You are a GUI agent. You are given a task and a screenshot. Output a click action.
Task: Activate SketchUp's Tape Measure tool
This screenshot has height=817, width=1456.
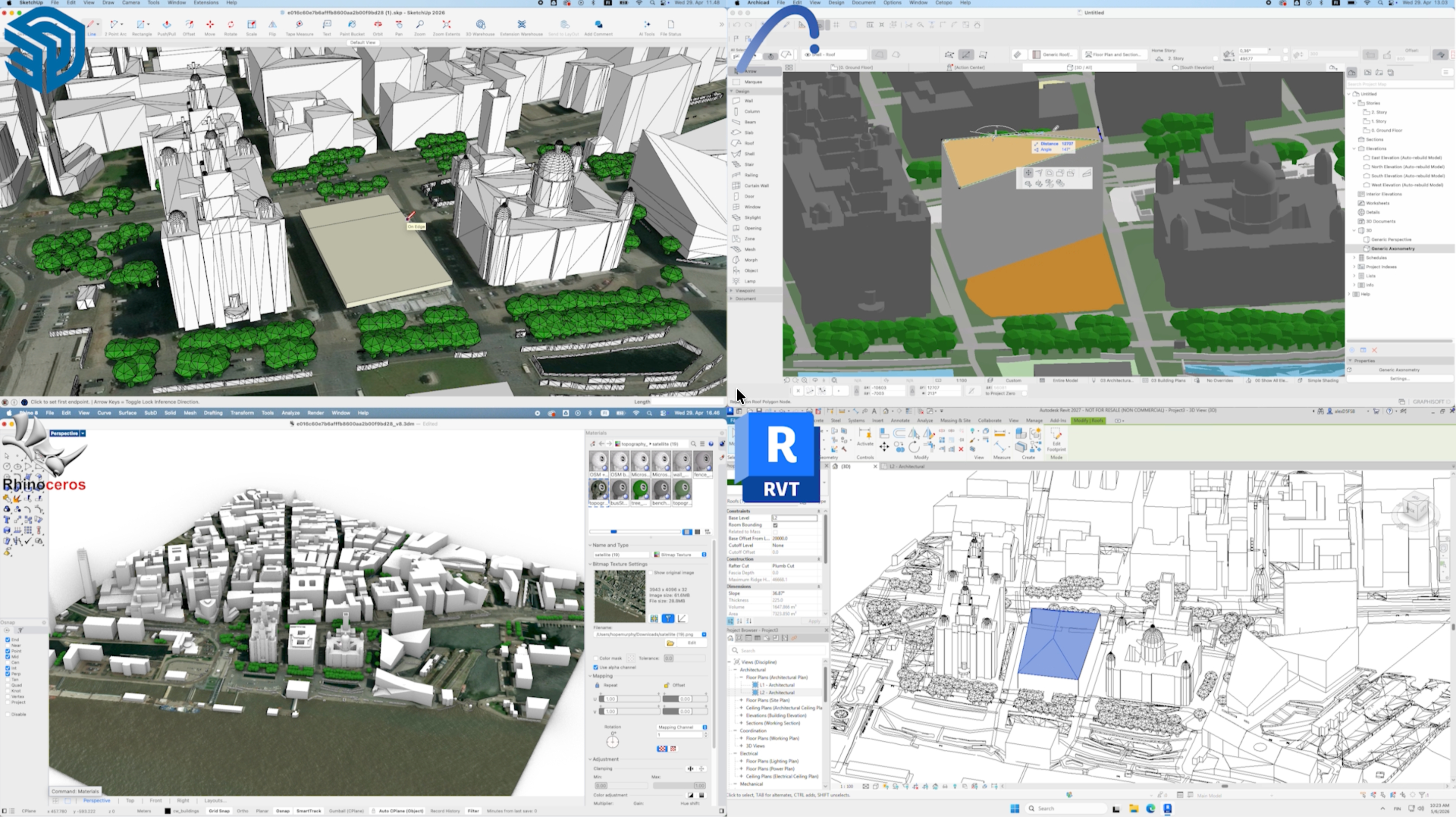[299, 27]
